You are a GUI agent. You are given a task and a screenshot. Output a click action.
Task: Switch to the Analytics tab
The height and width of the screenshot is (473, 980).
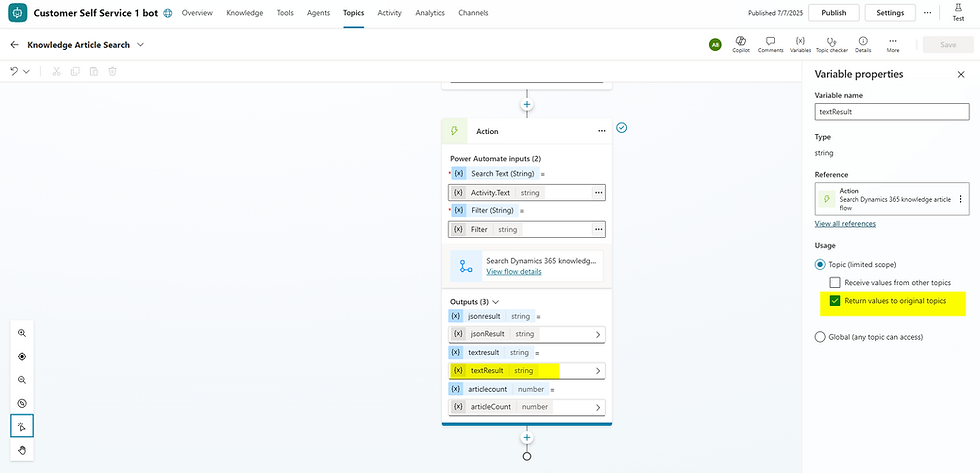[430, 12]
